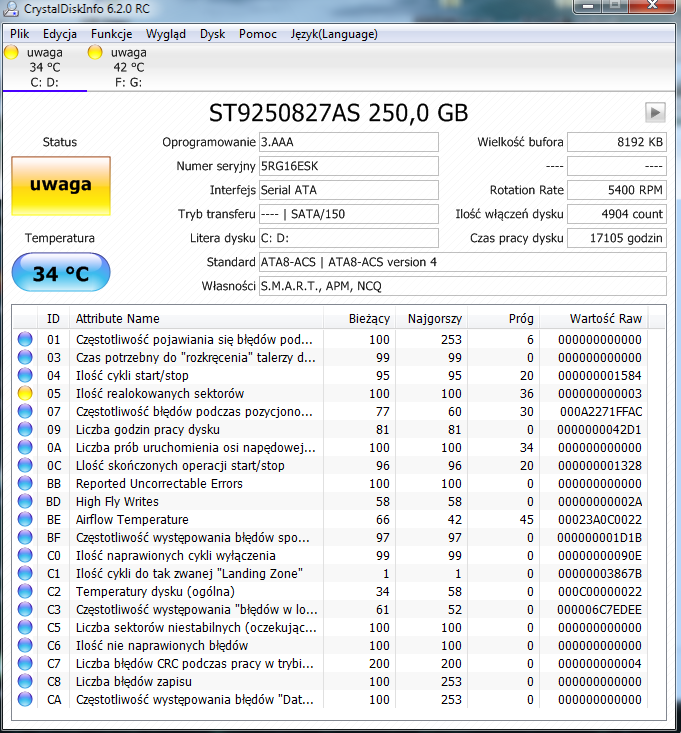Open the Język(Language) menu

(x=334, y=34)
